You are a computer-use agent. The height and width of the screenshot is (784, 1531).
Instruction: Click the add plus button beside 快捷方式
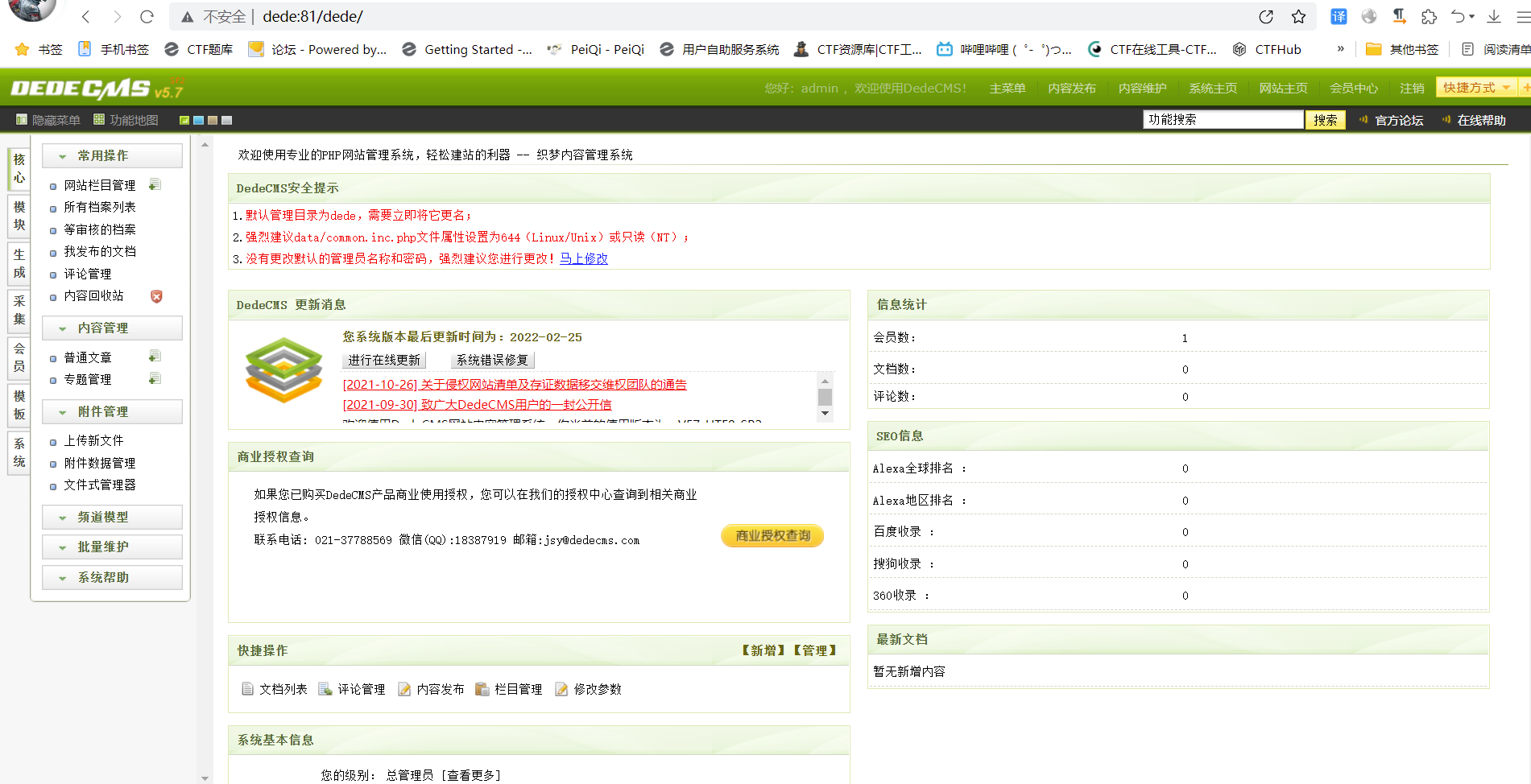pos(1525,88)
